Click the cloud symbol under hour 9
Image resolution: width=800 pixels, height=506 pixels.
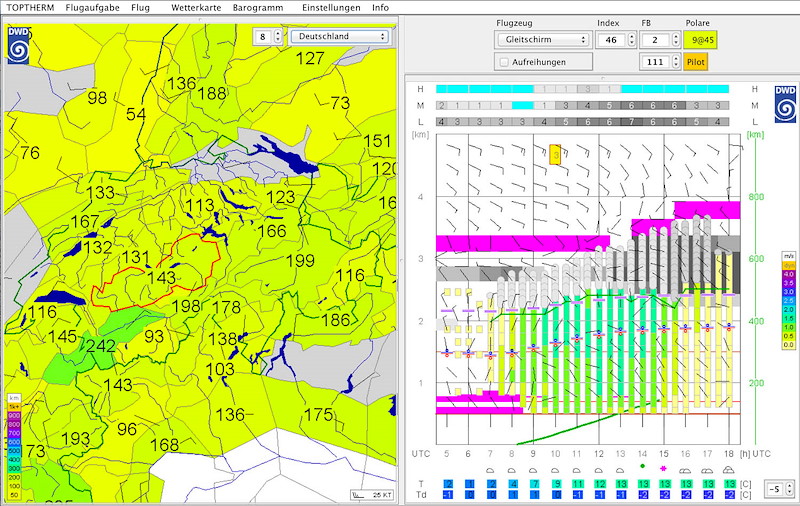pyautogui.click(x=533, y=470)
